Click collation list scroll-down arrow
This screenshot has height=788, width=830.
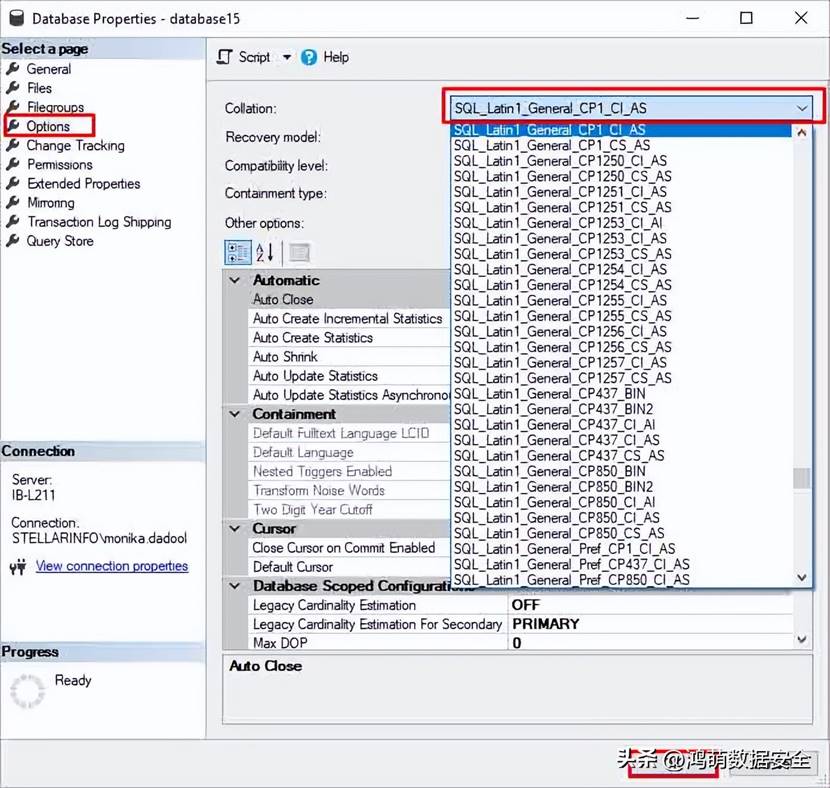click(802, 577)
